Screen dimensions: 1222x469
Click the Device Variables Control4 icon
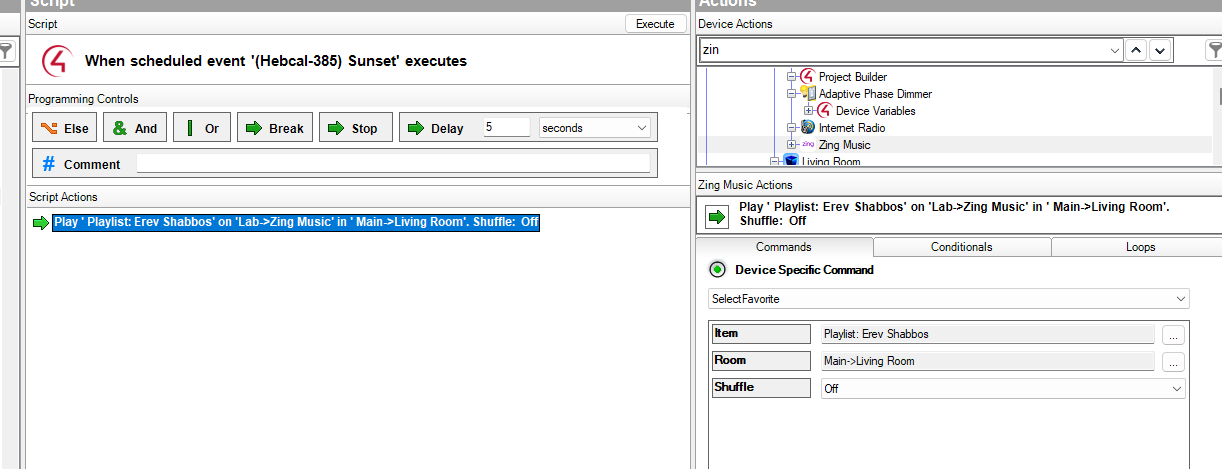pos(824,111)
